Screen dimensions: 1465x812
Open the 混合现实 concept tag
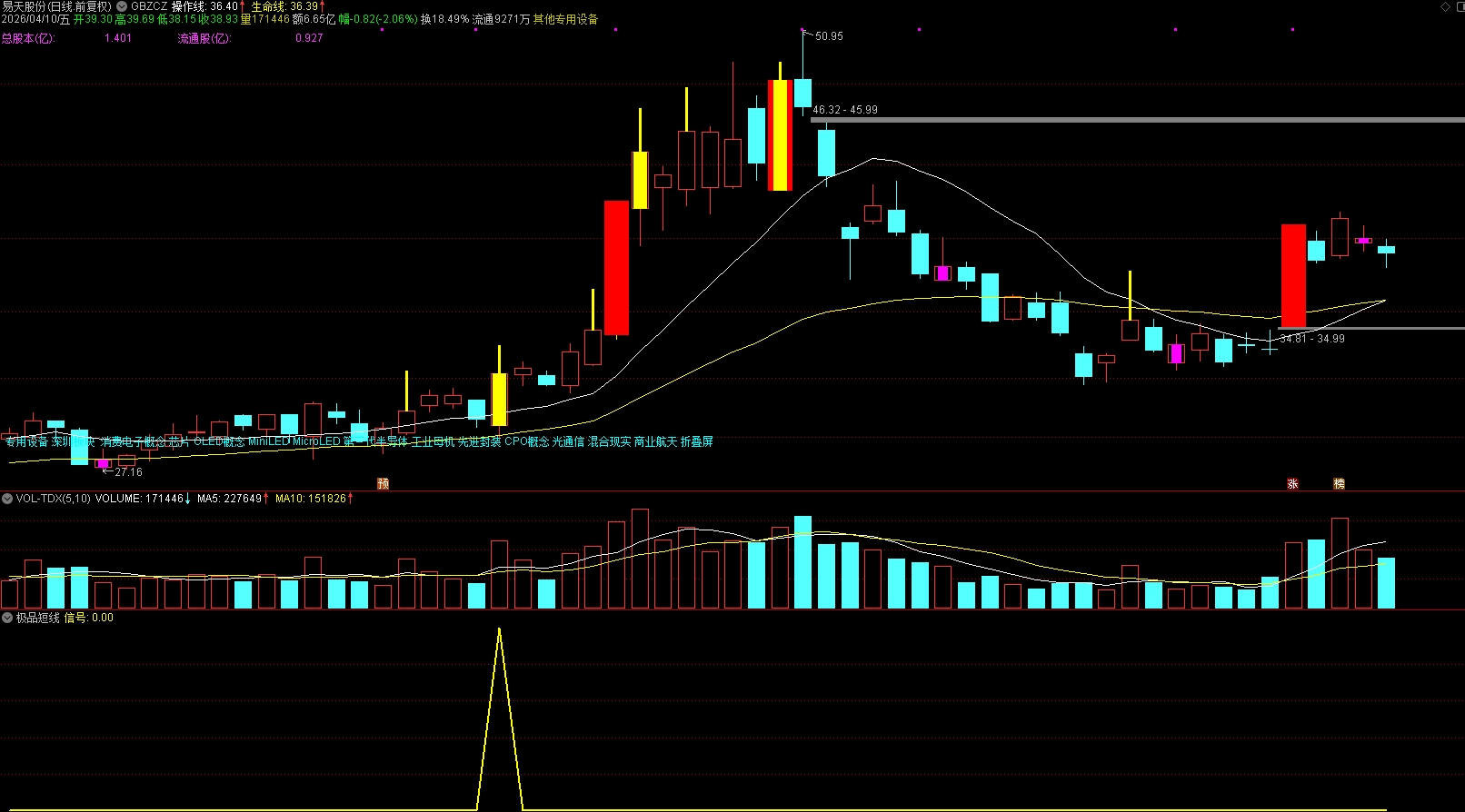609,442
